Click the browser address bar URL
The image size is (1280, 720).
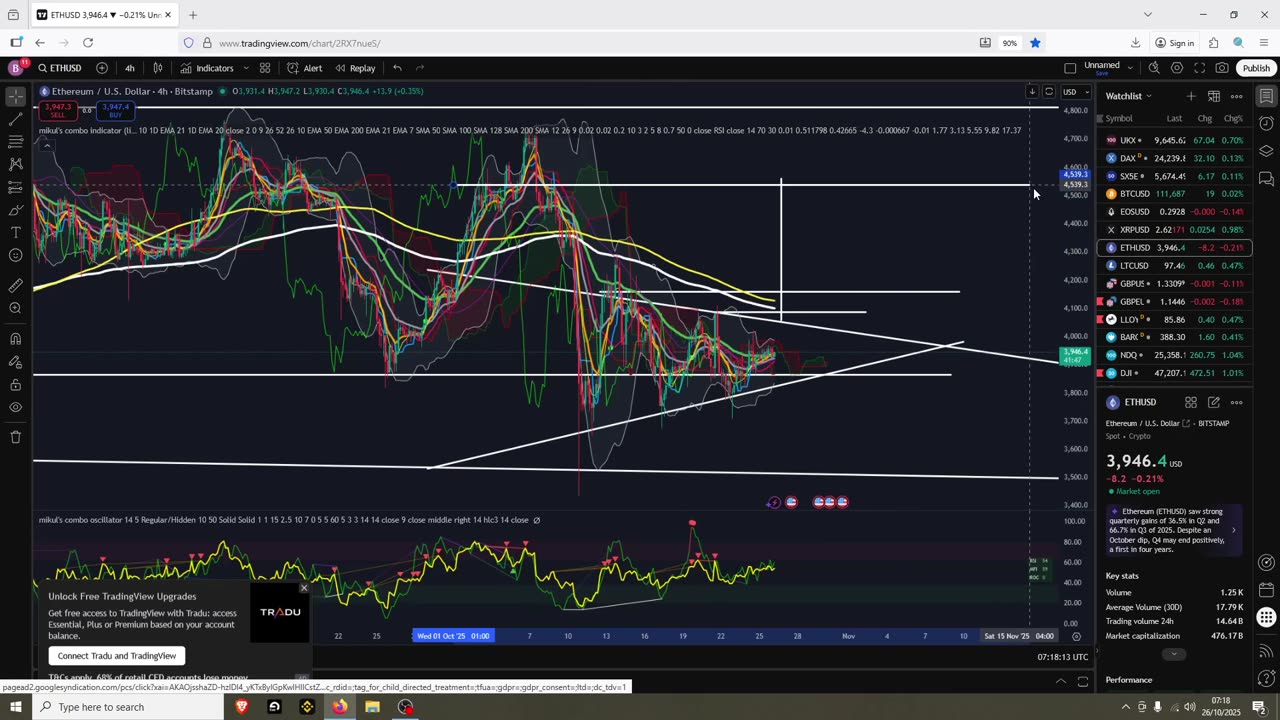point(299,43)
